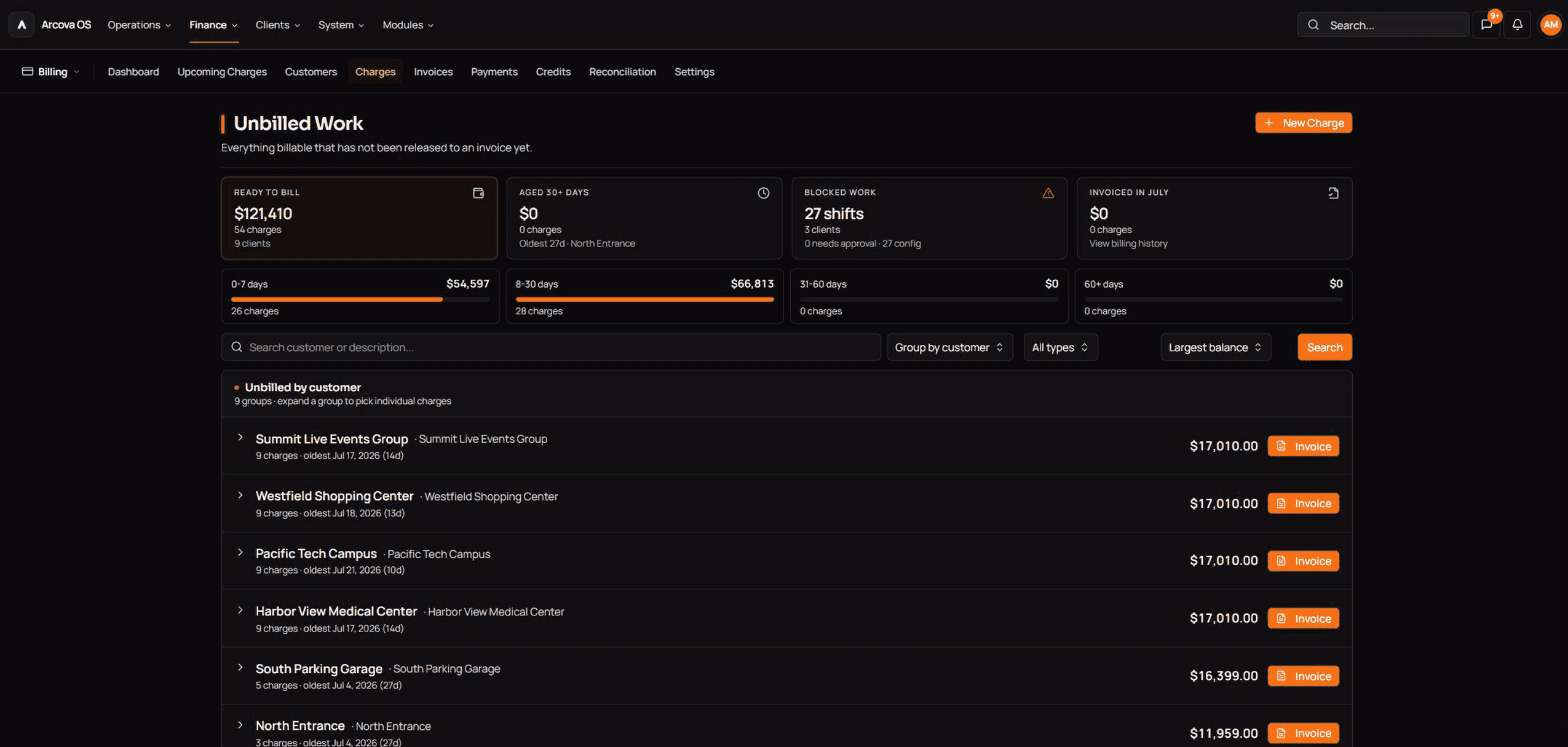Click the New Charge button

1303,123
